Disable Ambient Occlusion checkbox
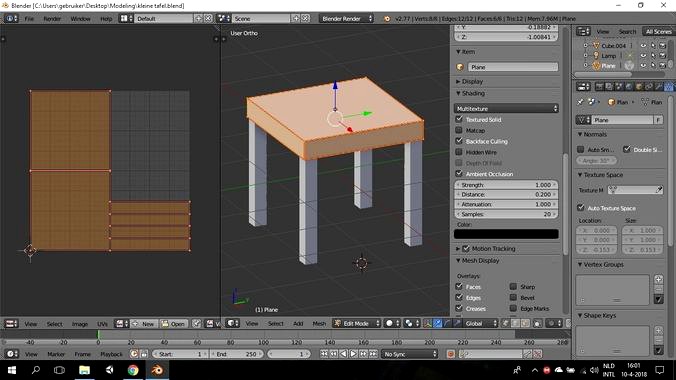The image size is (676, 380). [x=459, y=173]
